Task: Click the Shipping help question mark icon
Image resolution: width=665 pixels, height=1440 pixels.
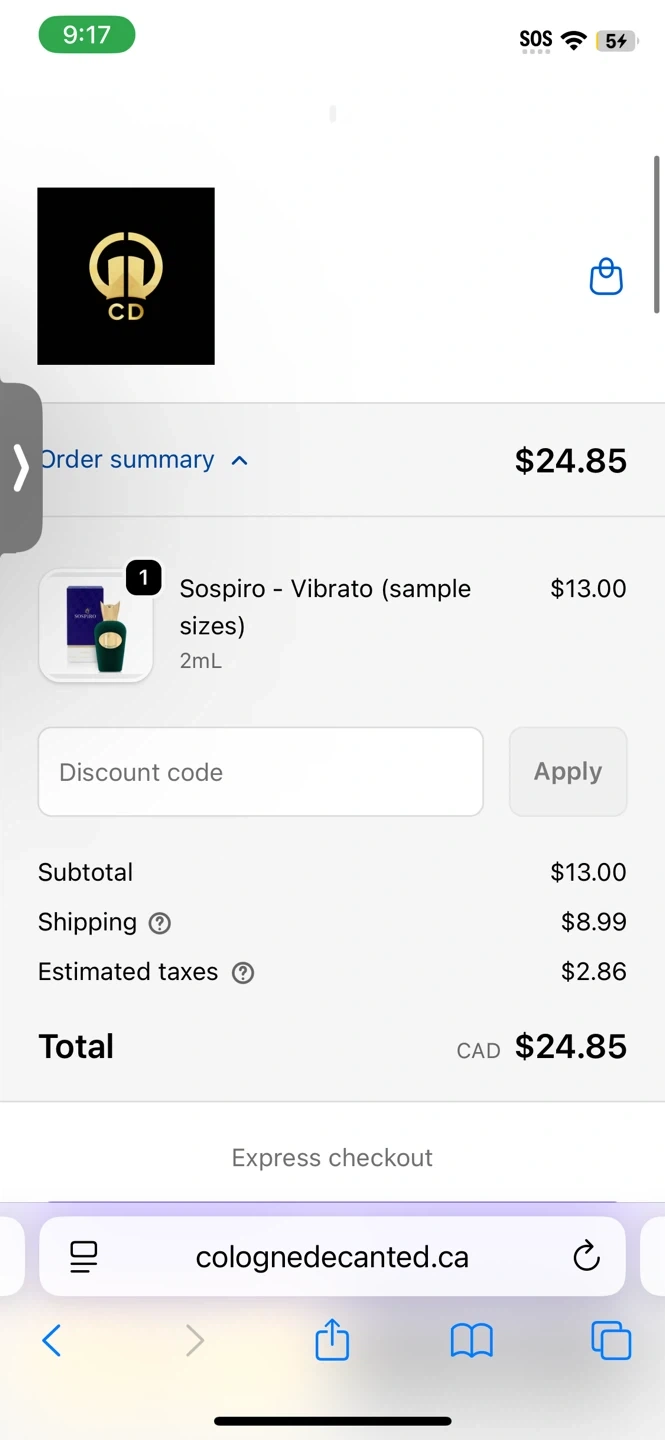Action: 160,923
